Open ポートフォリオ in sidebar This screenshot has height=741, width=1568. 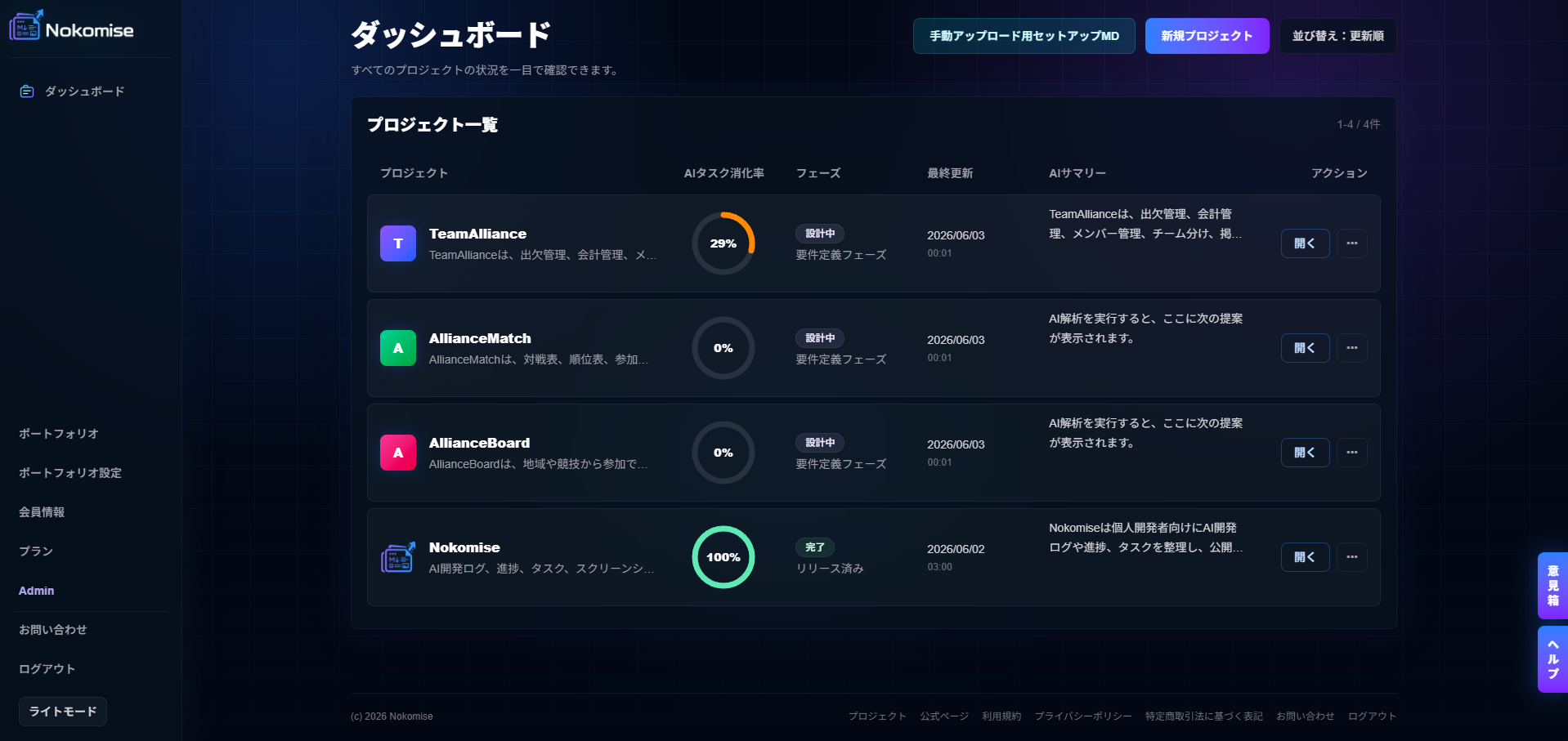(x=59, y=434)
